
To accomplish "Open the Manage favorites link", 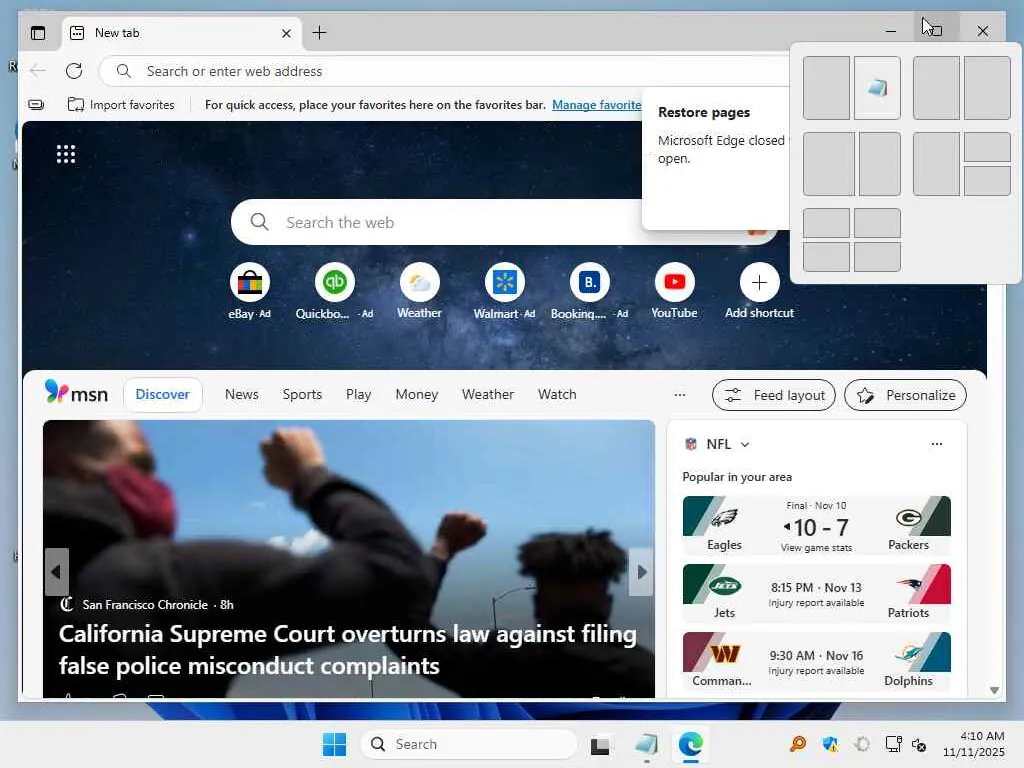I will point(596,104).
